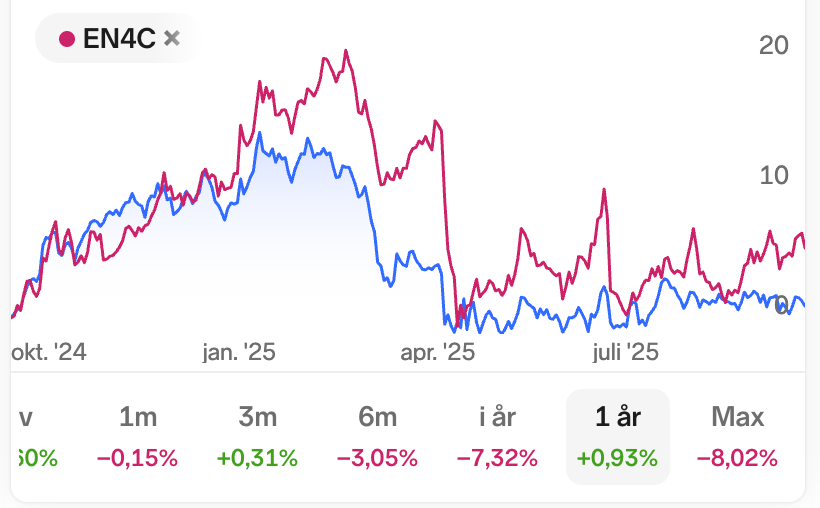The image size is (820, 508).
Task: Click the red EN4C color dot
Action: click(x=67, y=39)
